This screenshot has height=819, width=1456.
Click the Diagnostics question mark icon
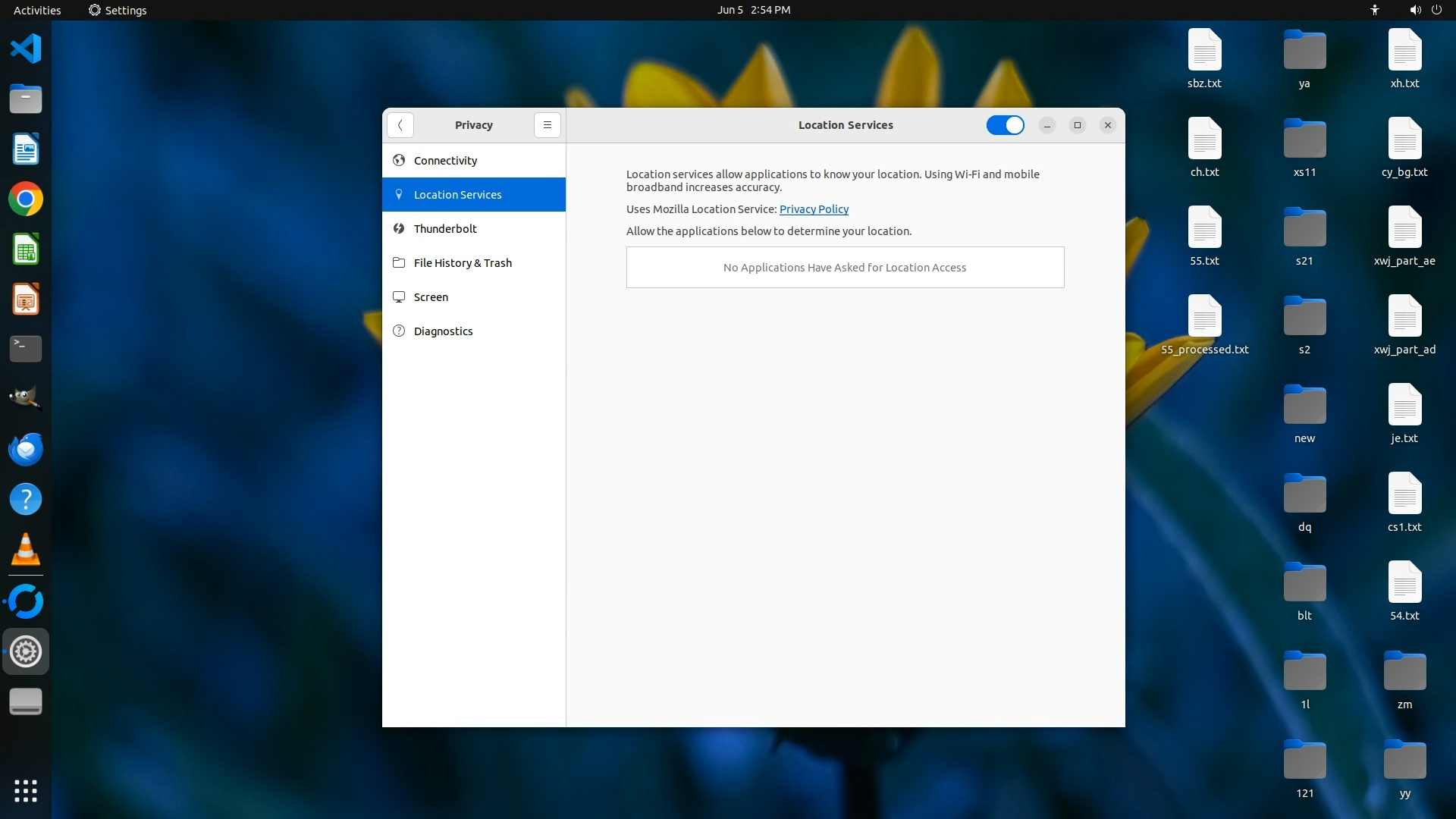point(399,331)
